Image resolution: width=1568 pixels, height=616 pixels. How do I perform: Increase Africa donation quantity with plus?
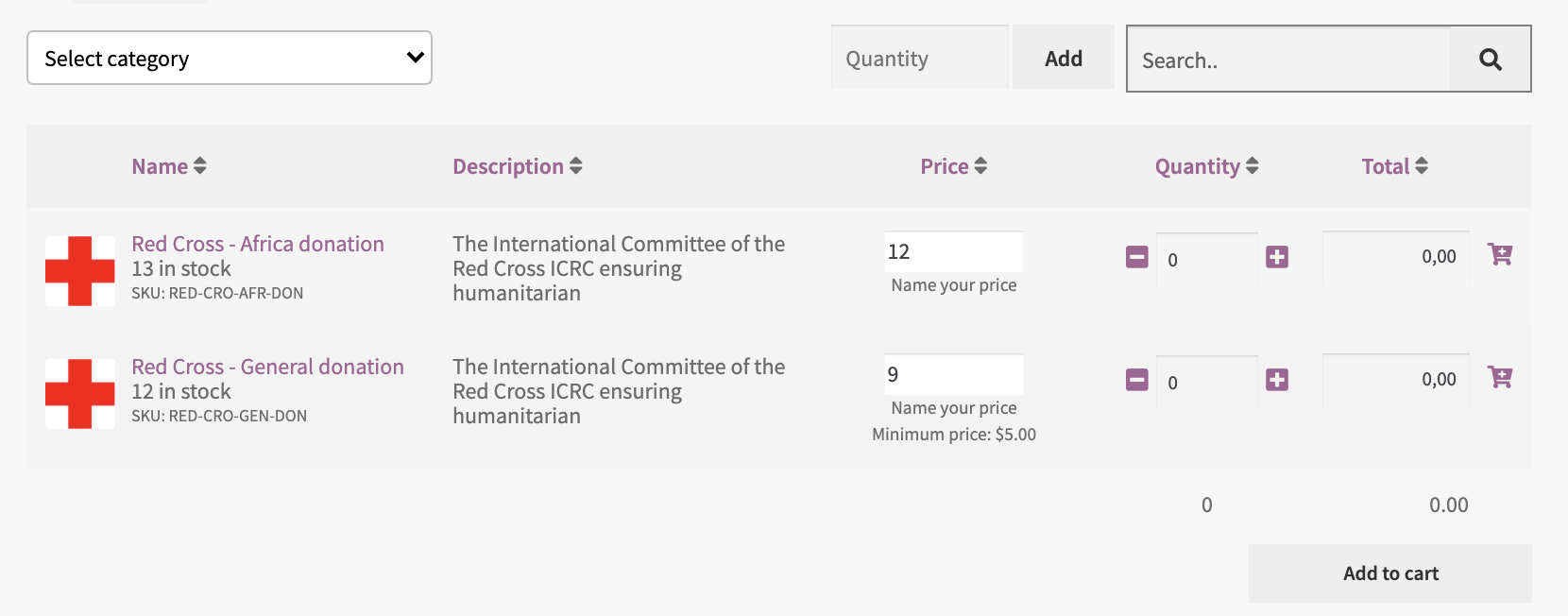click(x=1277, y=257)
